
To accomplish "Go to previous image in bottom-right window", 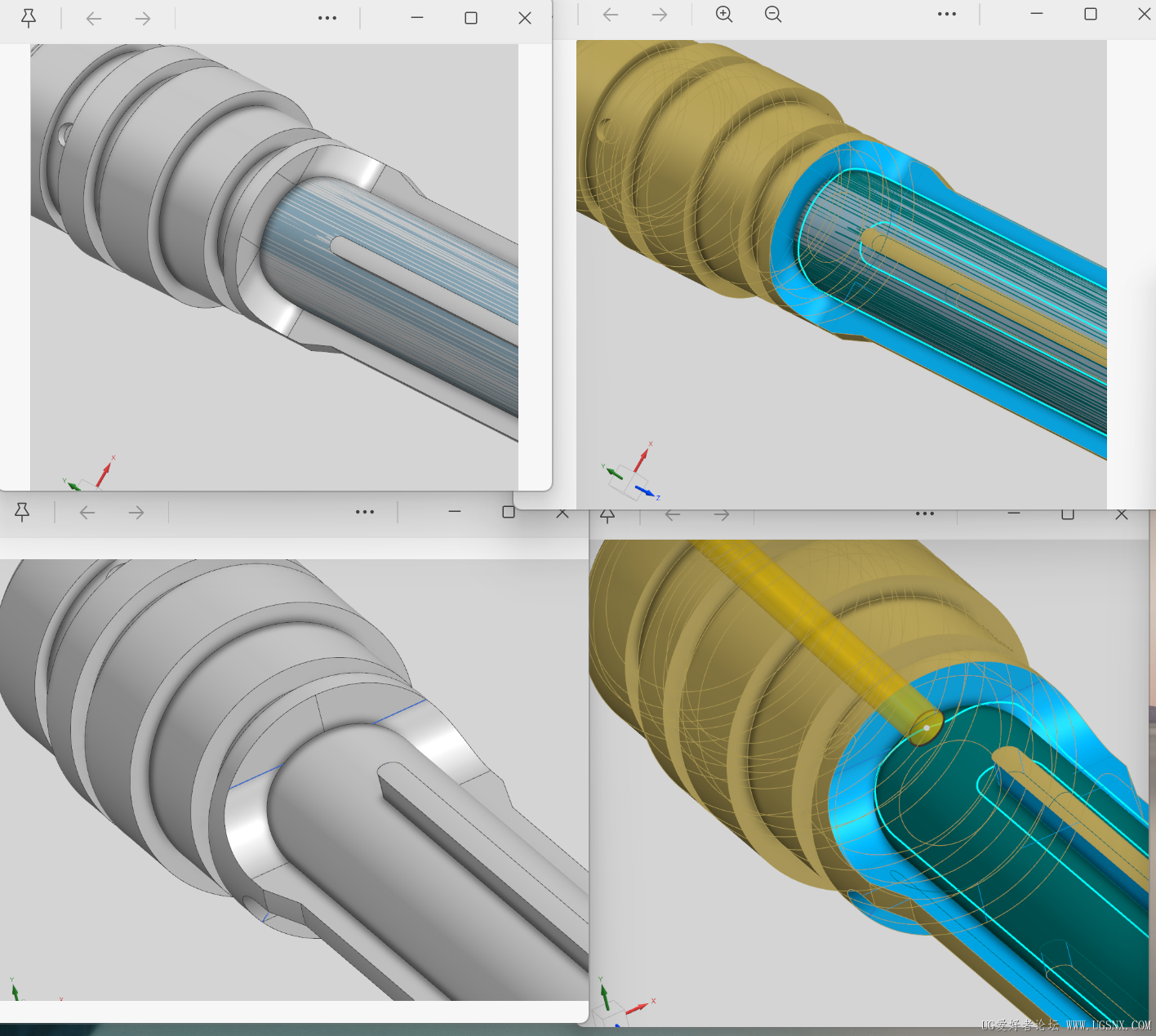I will (673, 515).
